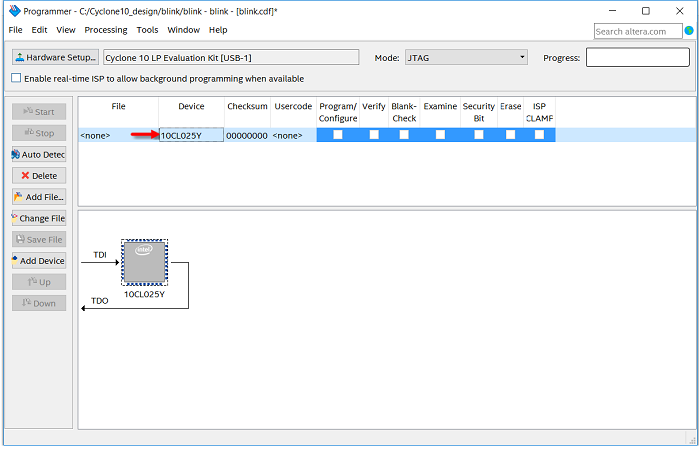Open the File menu
The width and height of the screenshot is (700, 449).
click(15, 30)
